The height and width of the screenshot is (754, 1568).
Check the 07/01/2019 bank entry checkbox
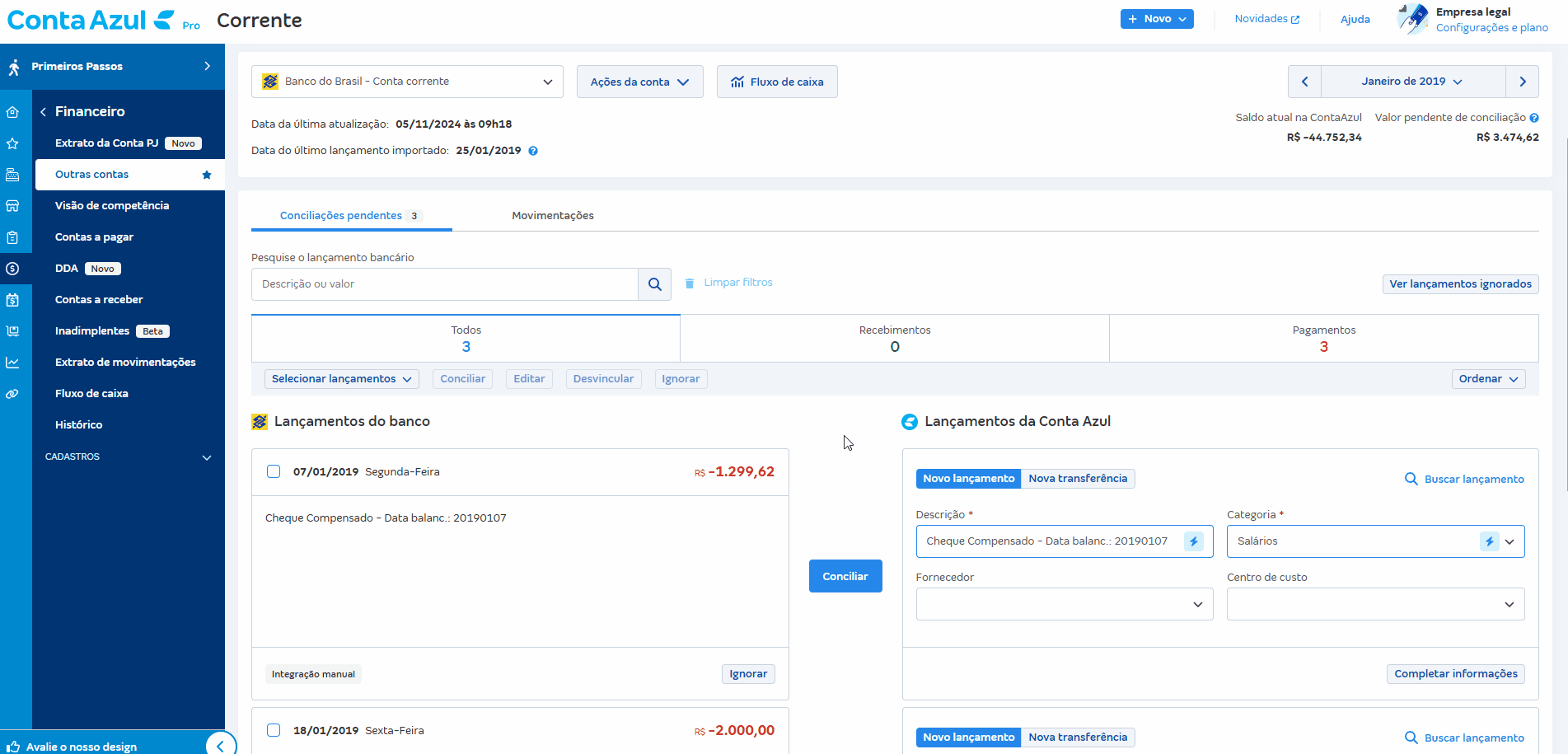pos(274,471)
